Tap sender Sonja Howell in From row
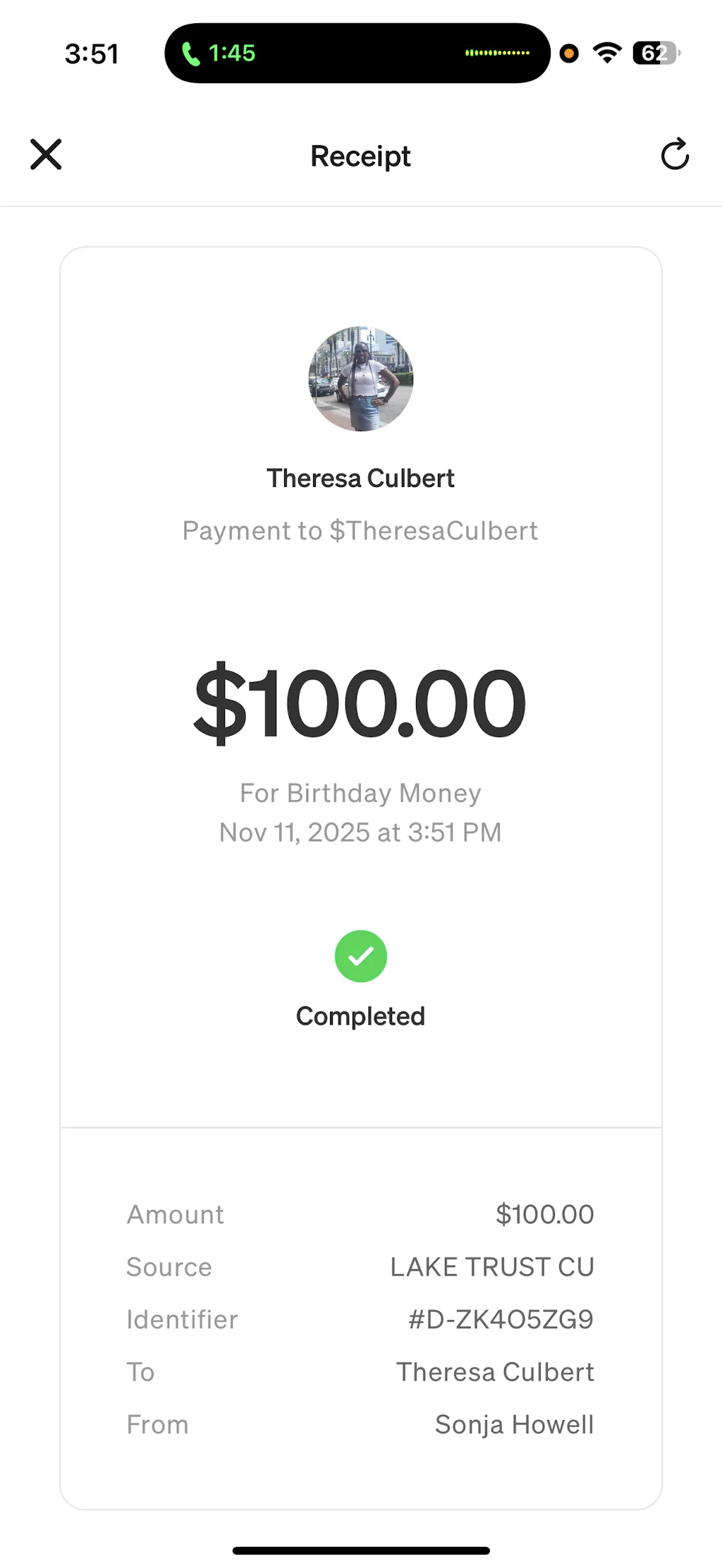The height and width of the screenshot is (1568, 722). [x=514, y=1424]
